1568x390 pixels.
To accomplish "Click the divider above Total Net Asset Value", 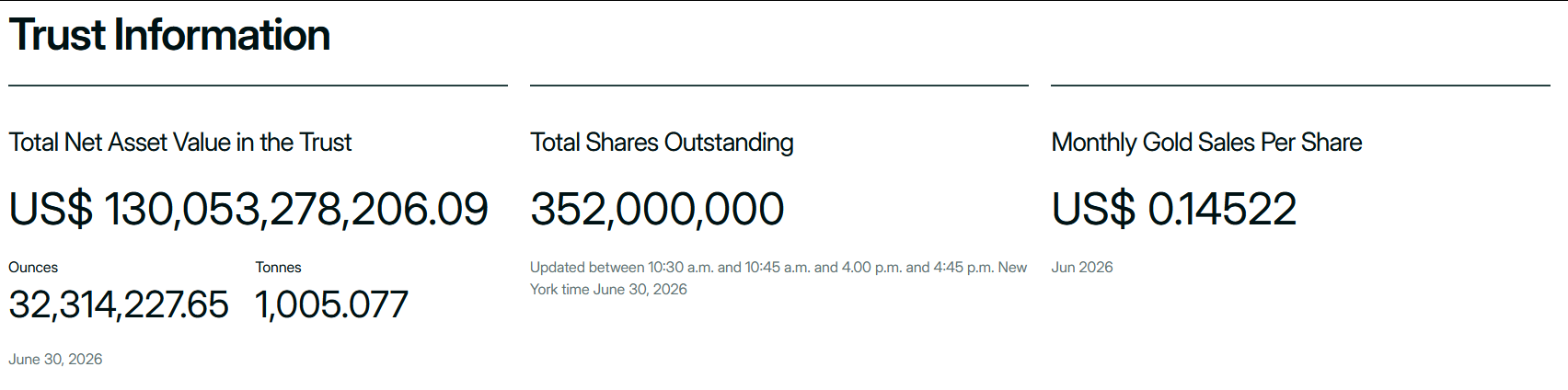I will (x=258, y=86).
